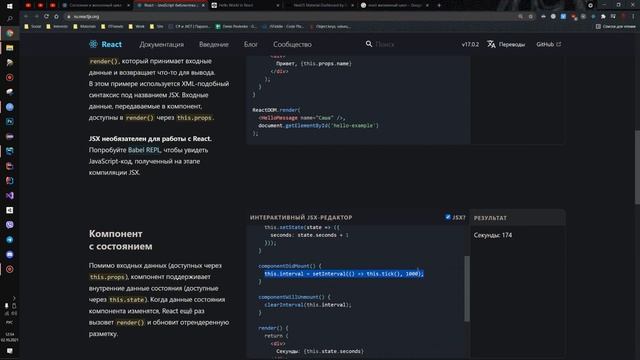Viewport: 640px width, 360px height.
Task: Click the search magnifier icon in site header
Action: coord(369,44)
